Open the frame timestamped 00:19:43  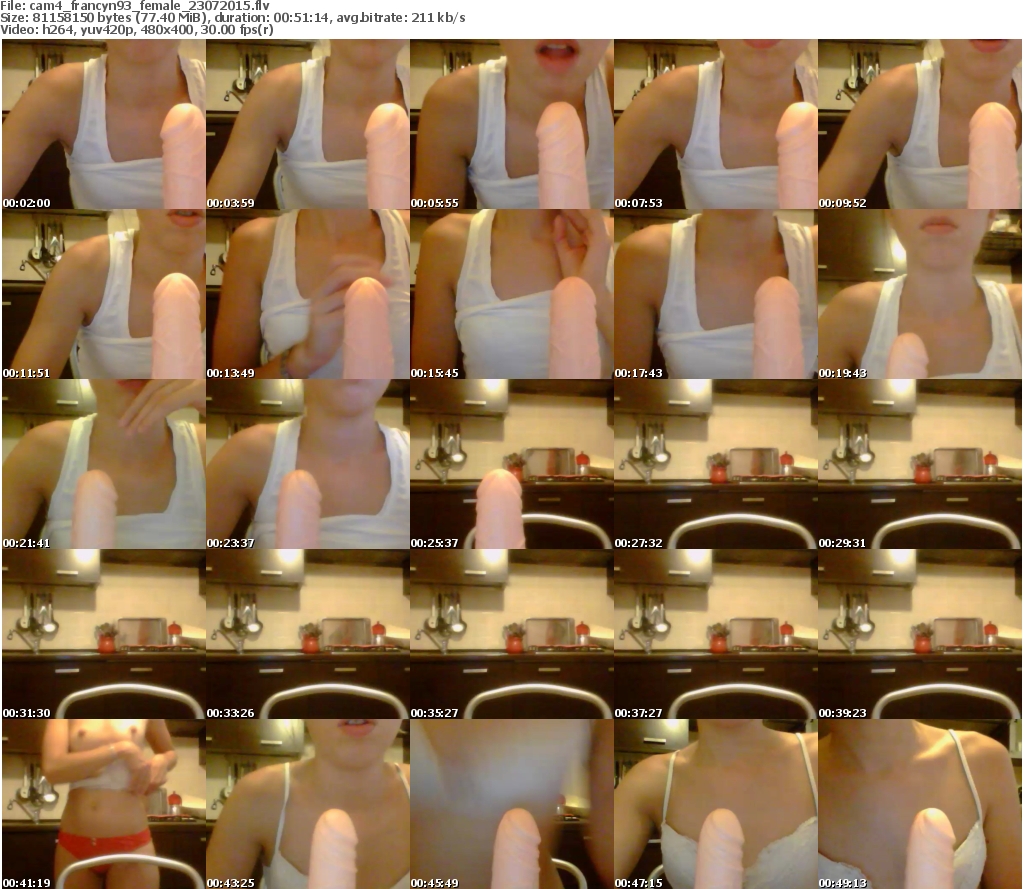pyautogui.click(x=919, y=294)
